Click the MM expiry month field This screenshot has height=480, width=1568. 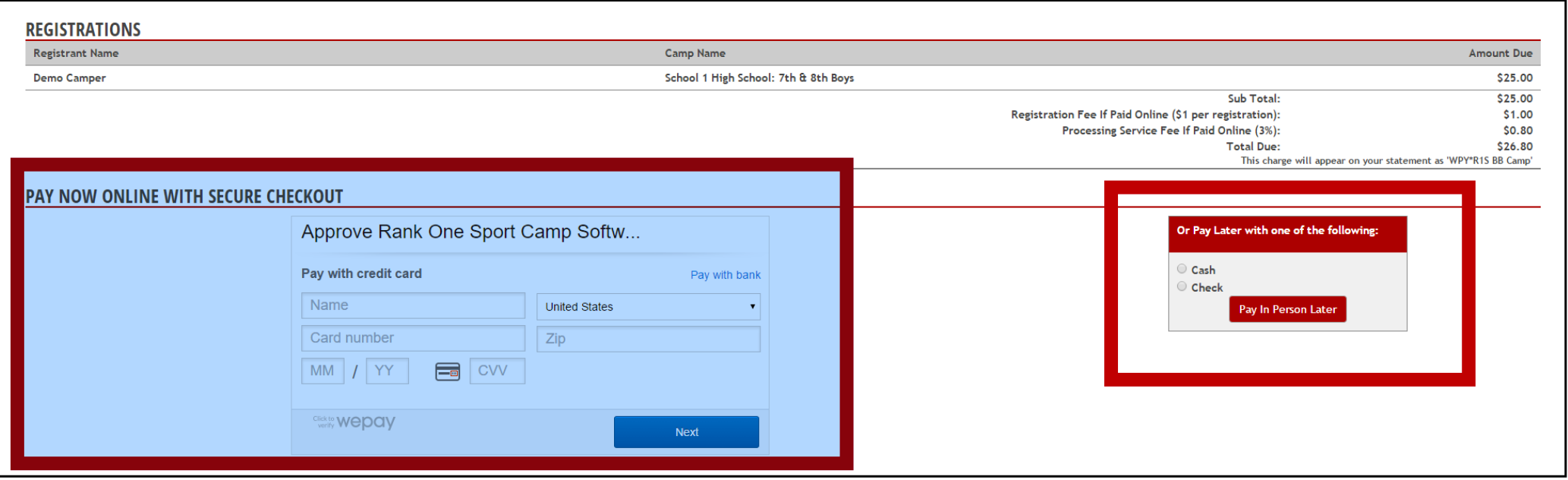(x=323, y=371)
